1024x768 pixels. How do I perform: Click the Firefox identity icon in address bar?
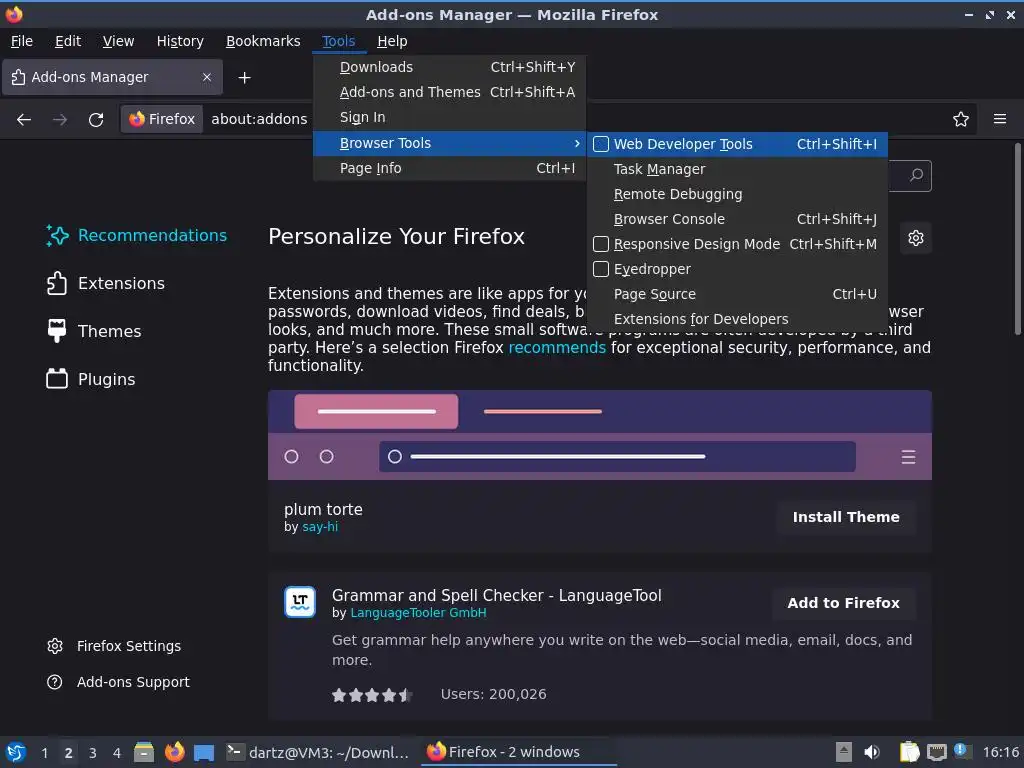(x=163, y=119)
